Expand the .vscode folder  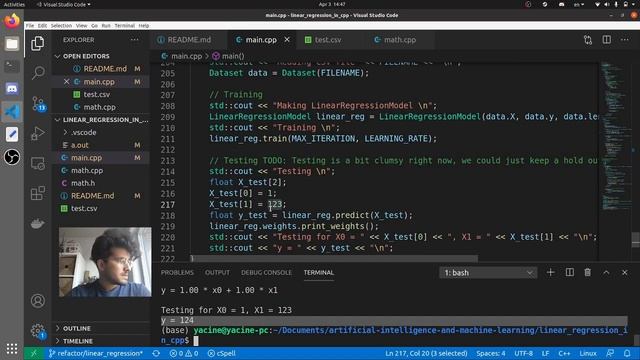tap(84, 132)
